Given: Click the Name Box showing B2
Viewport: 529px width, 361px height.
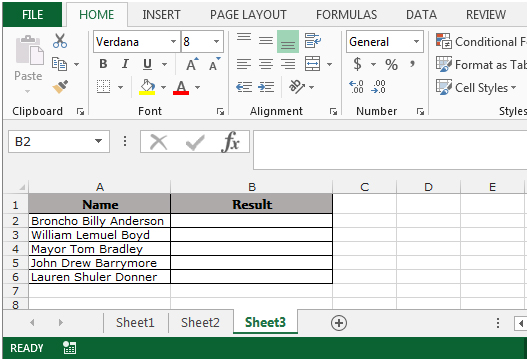Looking at the screenshot, I should (x=59, y=142).
